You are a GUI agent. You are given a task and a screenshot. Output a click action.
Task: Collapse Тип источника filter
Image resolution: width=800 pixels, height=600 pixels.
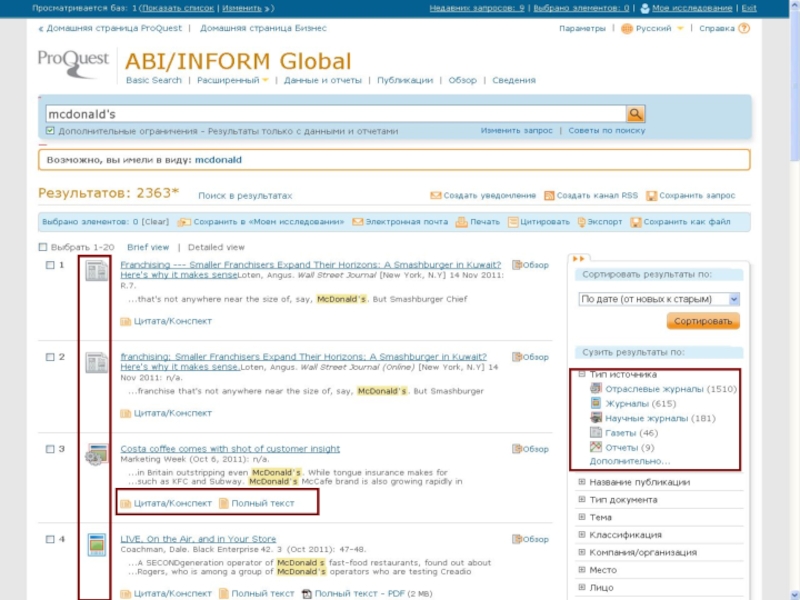point(582,374)
